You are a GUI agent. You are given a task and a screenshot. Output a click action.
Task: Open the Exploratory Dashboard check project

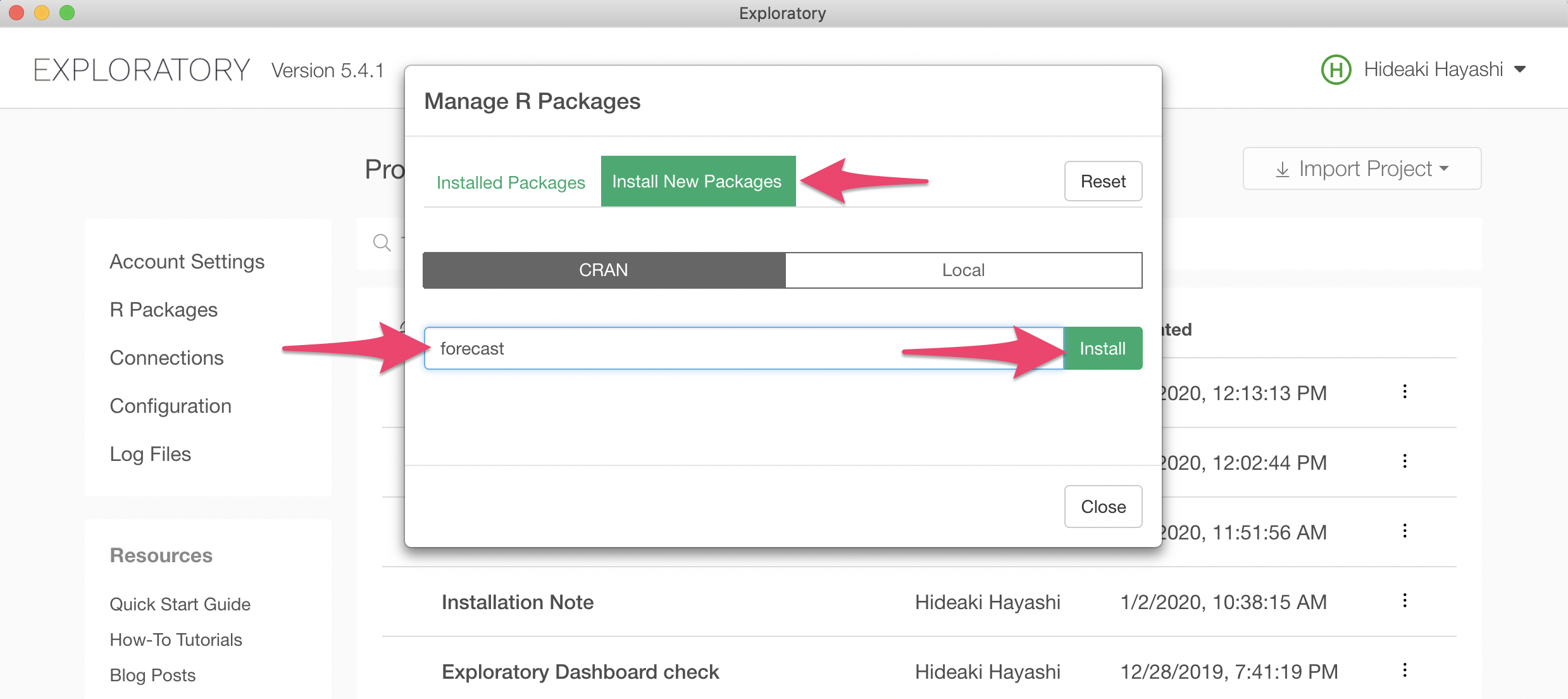coord(580,672)
